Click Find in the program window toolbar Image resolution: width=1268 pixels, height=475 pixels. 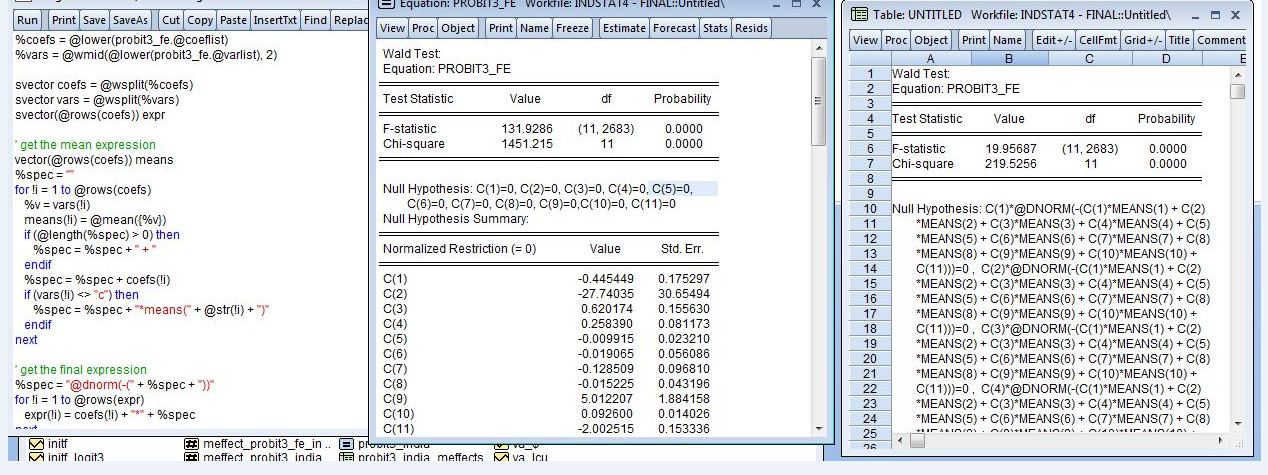(x=315, y=20)
